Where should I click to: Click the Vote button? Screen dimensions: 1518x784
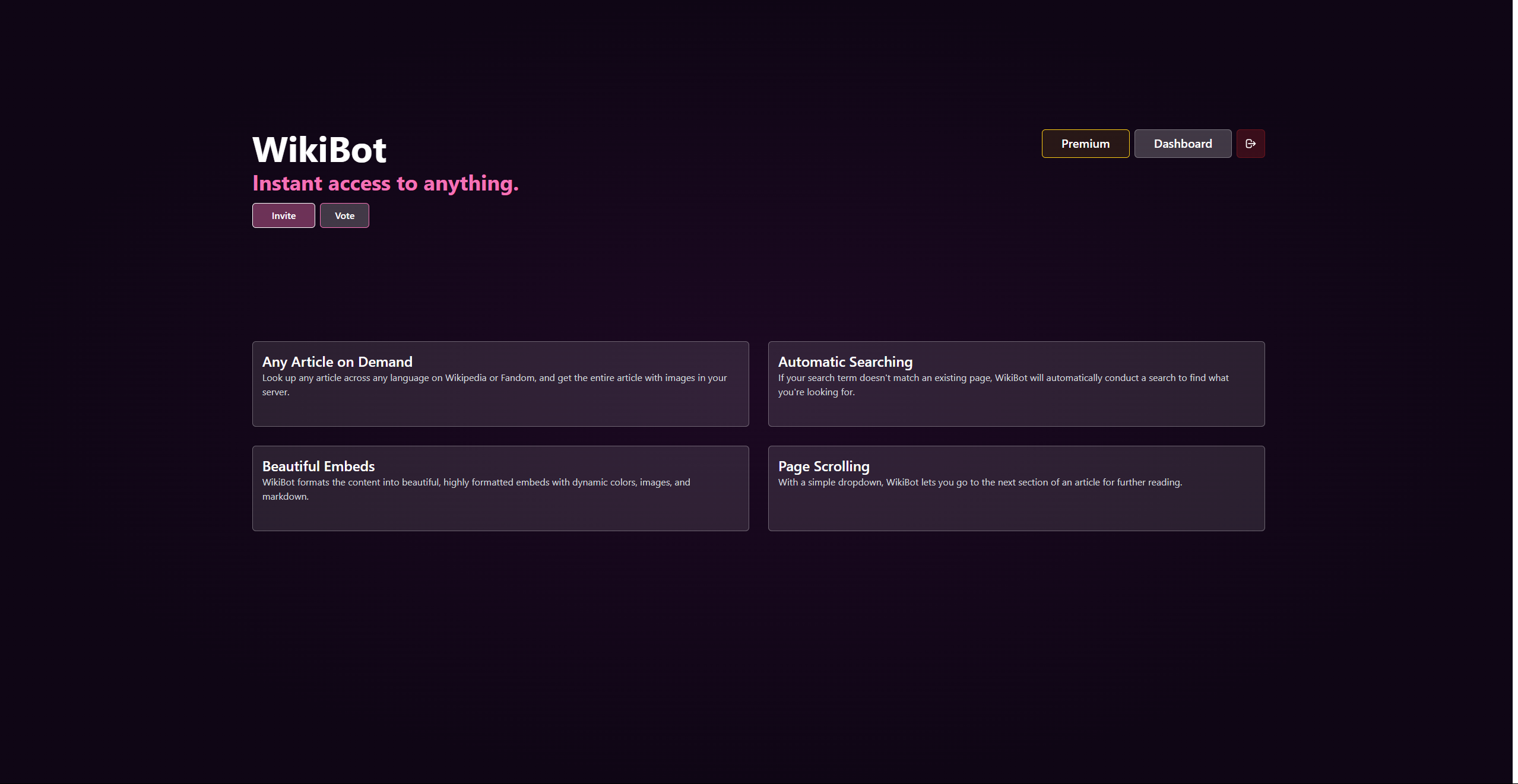tap(344, 215)
